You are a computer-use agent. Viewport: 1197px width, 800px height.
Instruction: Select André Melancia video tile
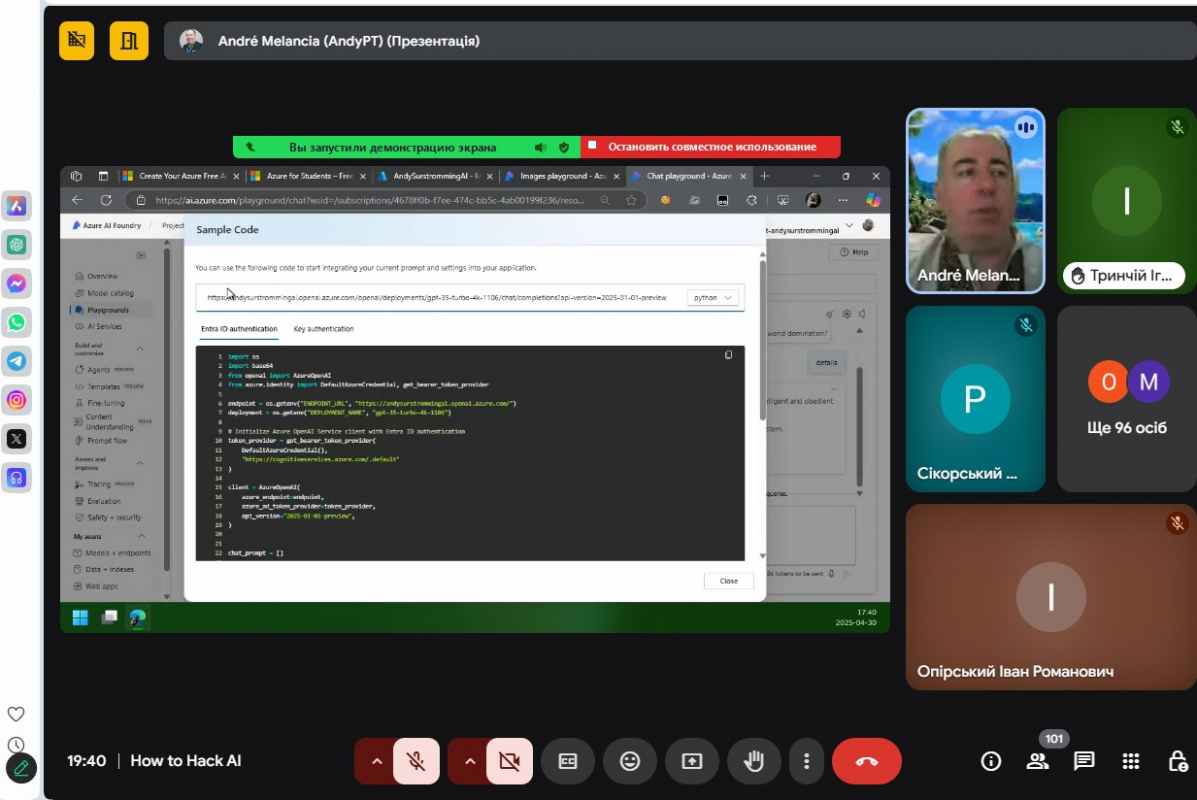coord(975,201)
